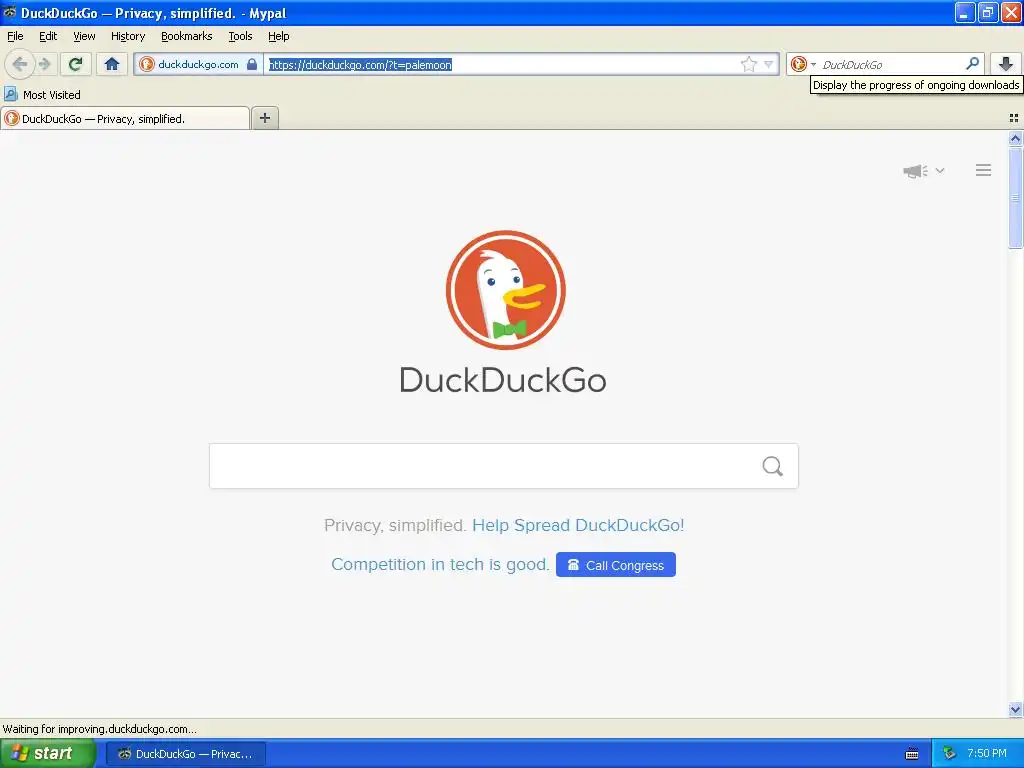Open the Help menu
The image size is (1024, 768).
tap(278, 36)
